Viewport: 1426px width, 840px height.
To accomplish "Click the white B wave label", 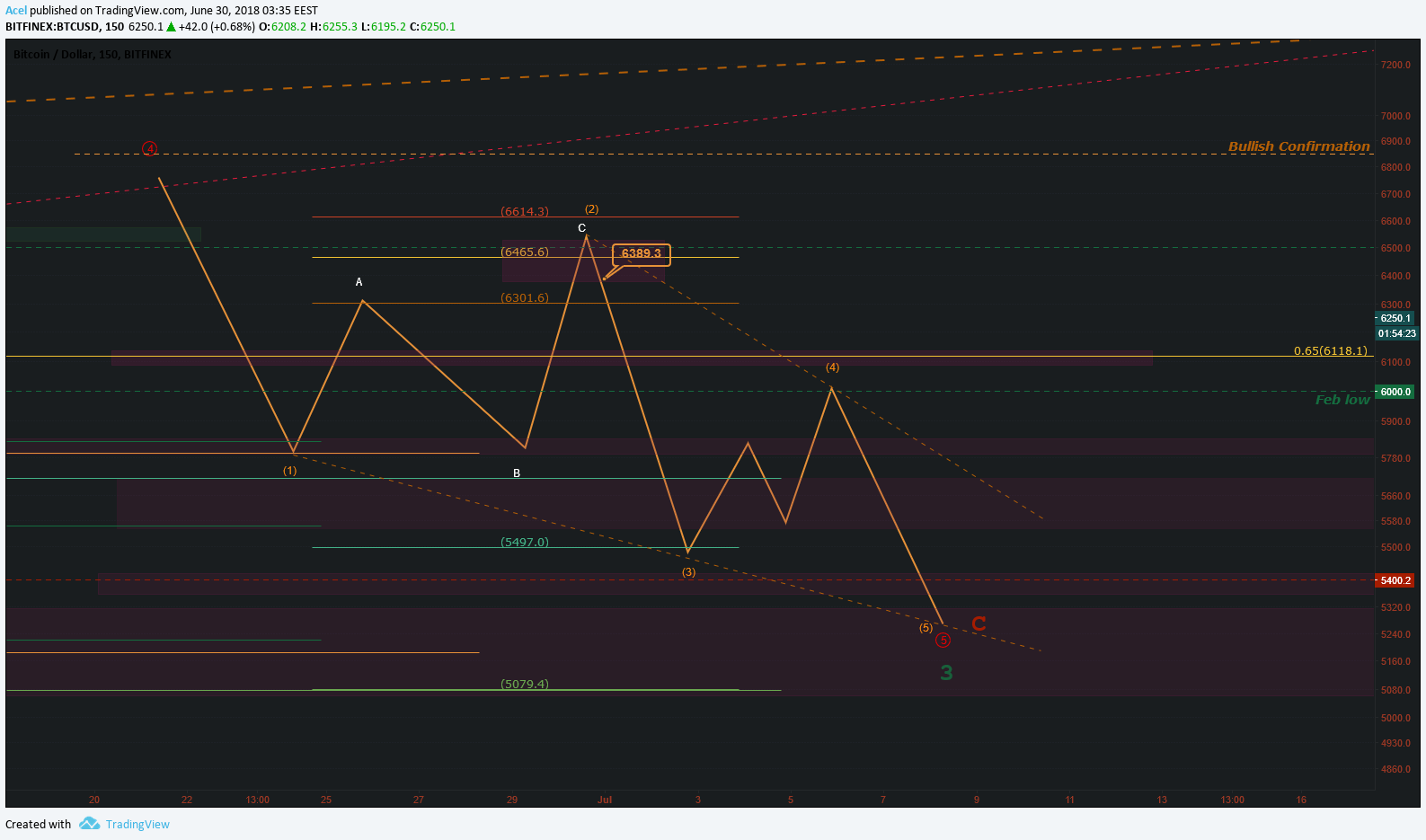I will [517, 473].
